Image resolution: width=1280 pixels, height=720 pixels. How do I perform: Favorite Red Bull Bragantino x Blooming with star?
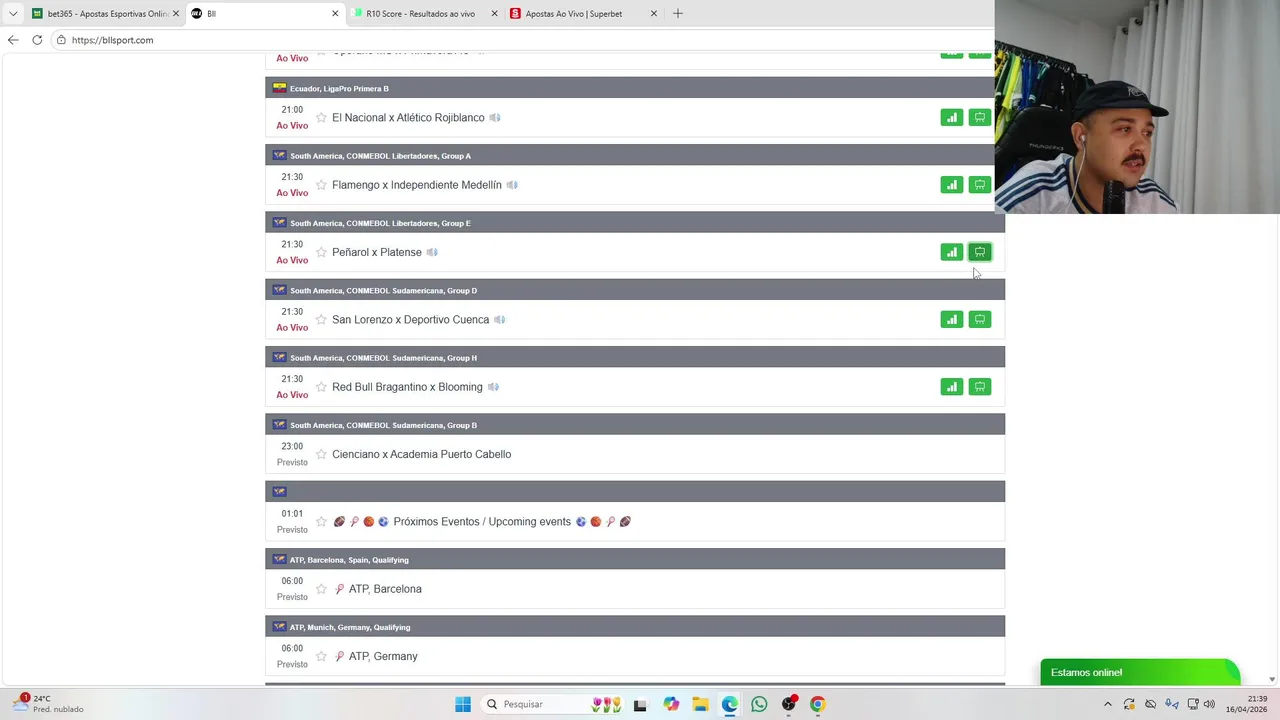[x=321, y=387]
